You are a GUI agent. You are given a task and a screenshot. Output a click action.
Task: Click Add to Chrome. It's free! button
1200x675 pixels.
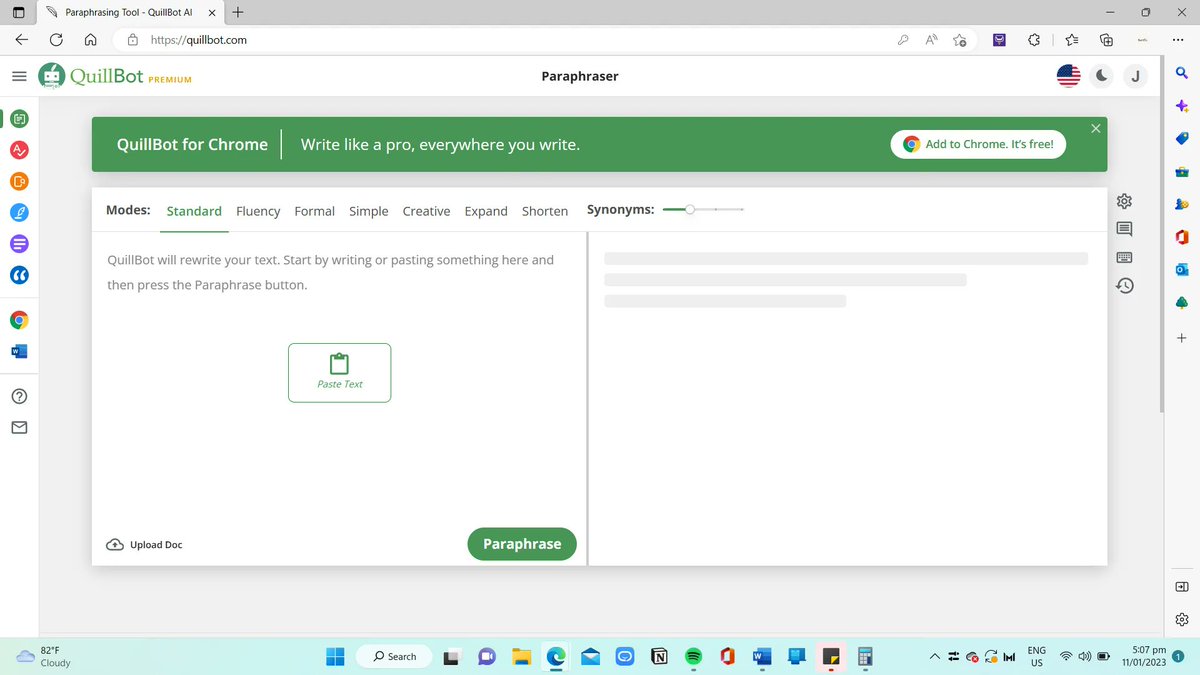(x=978, y=144)
